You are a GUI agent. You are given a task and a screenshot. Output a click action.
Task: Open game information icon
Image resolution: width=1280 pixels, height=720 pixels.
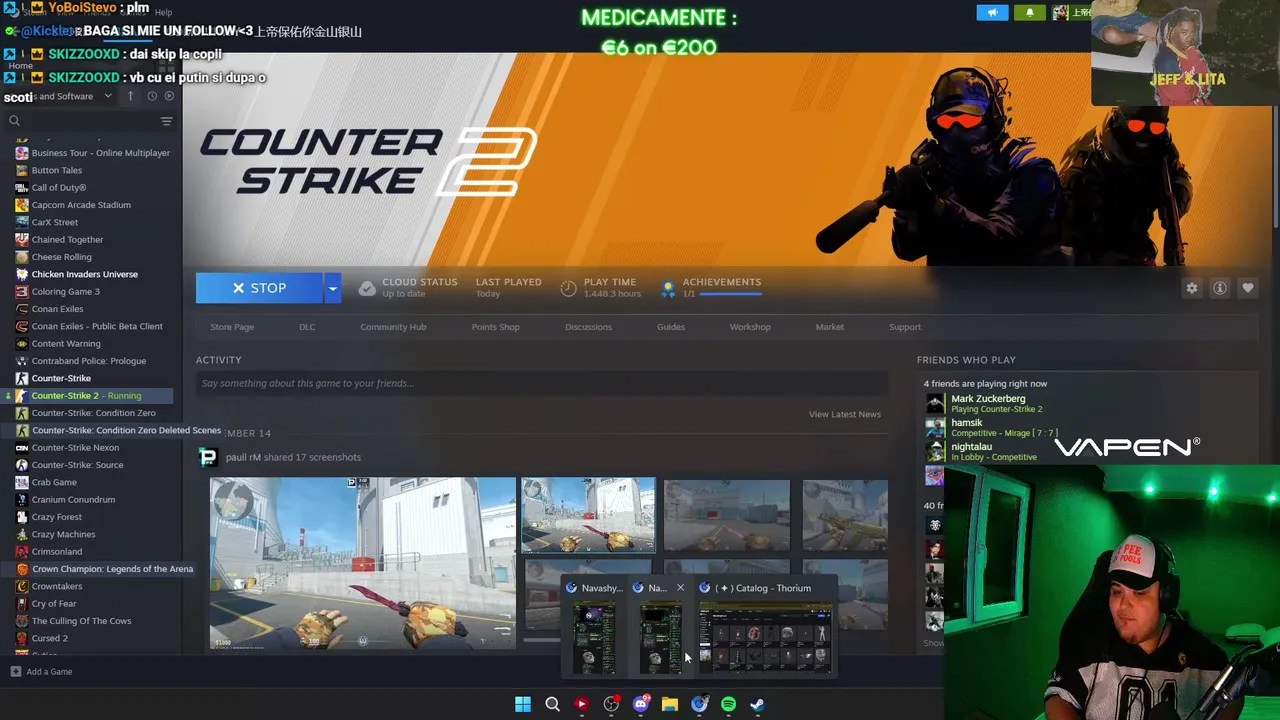tap(1220, 288)
